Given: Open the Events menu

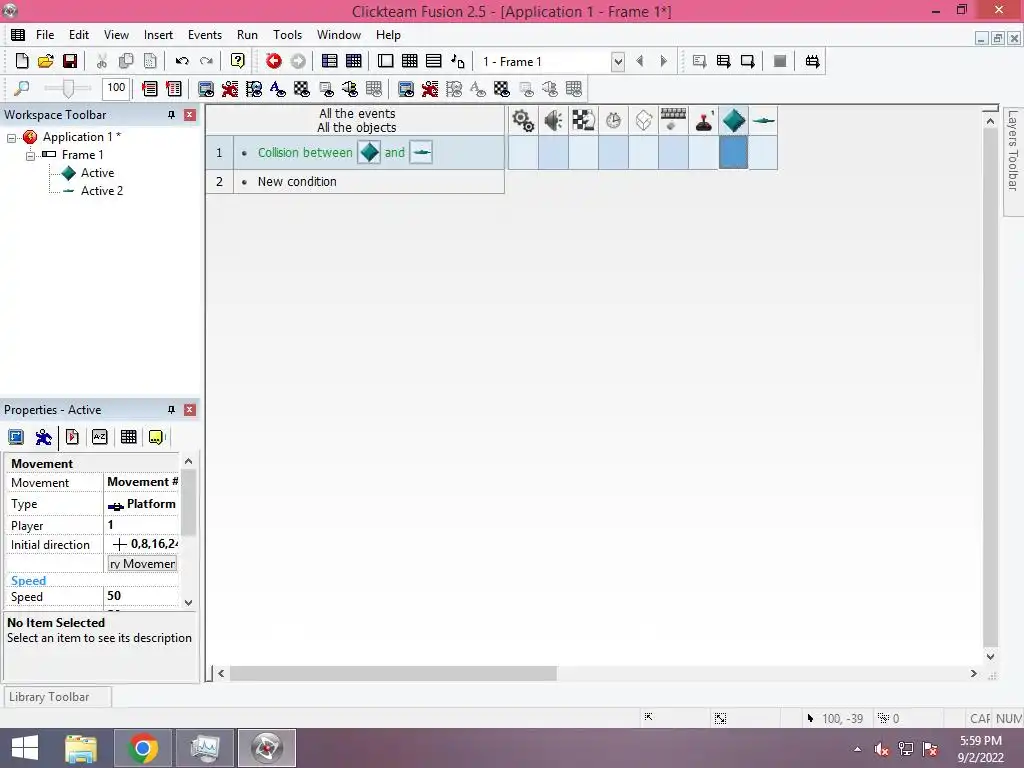Looking at the screenshot, I should click(x=205, y=35).
